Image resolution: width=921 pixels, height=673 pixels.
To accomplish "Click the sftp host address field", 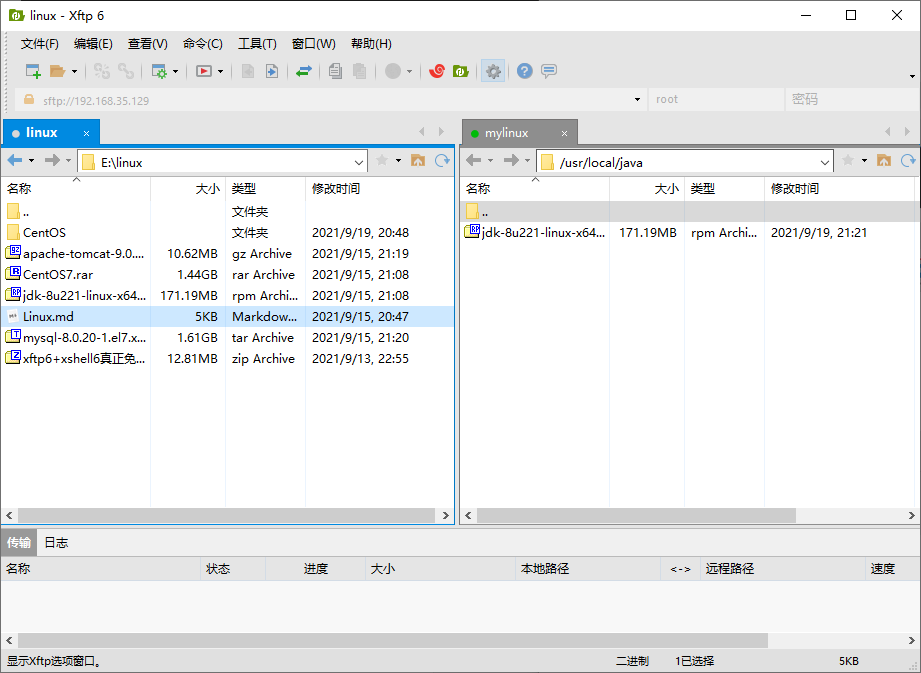I will (329, 100).
